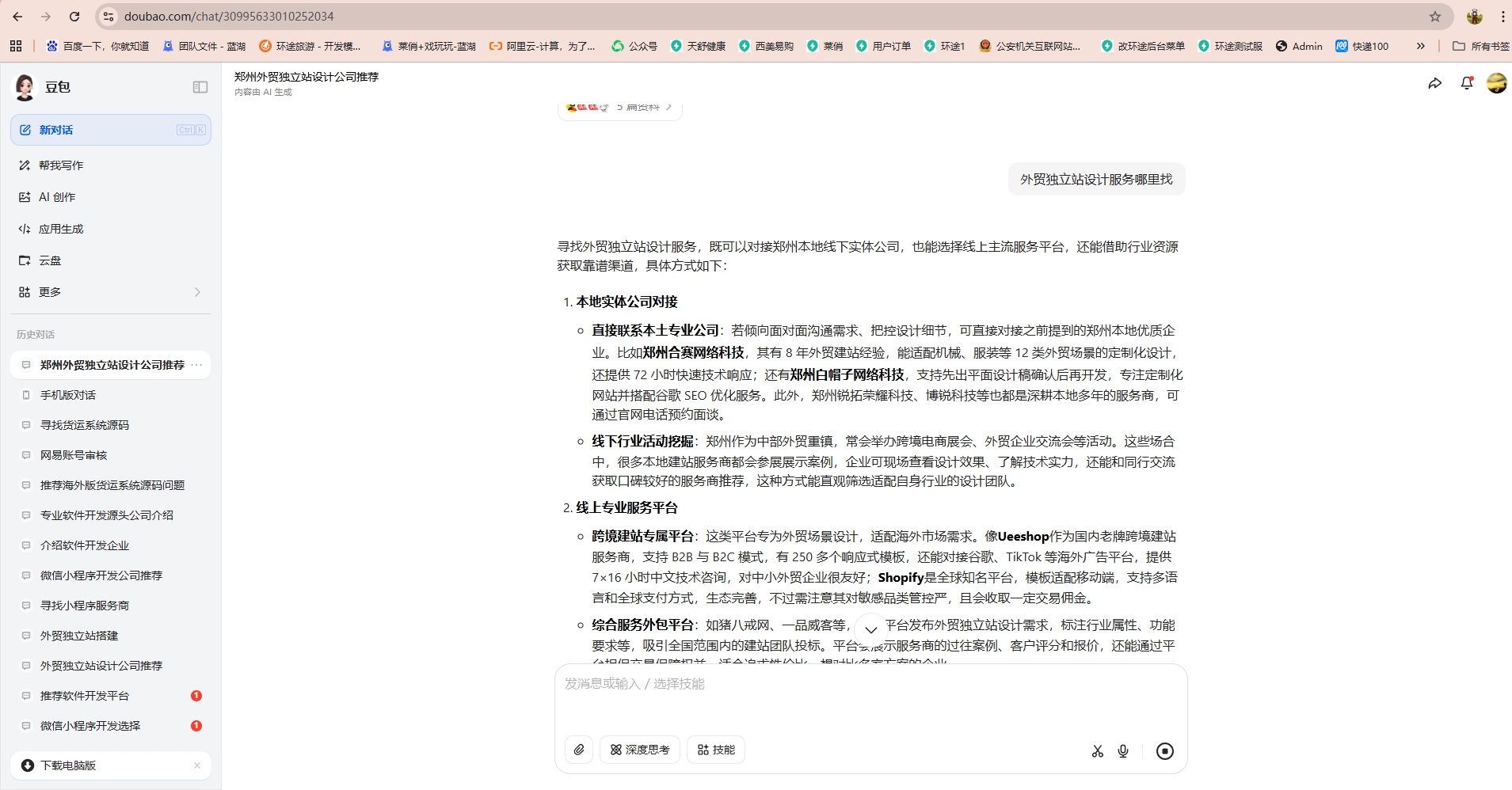1512x790 pixels.
Task: Open 帮我写作 writing assistant
Action: (61, 165)
